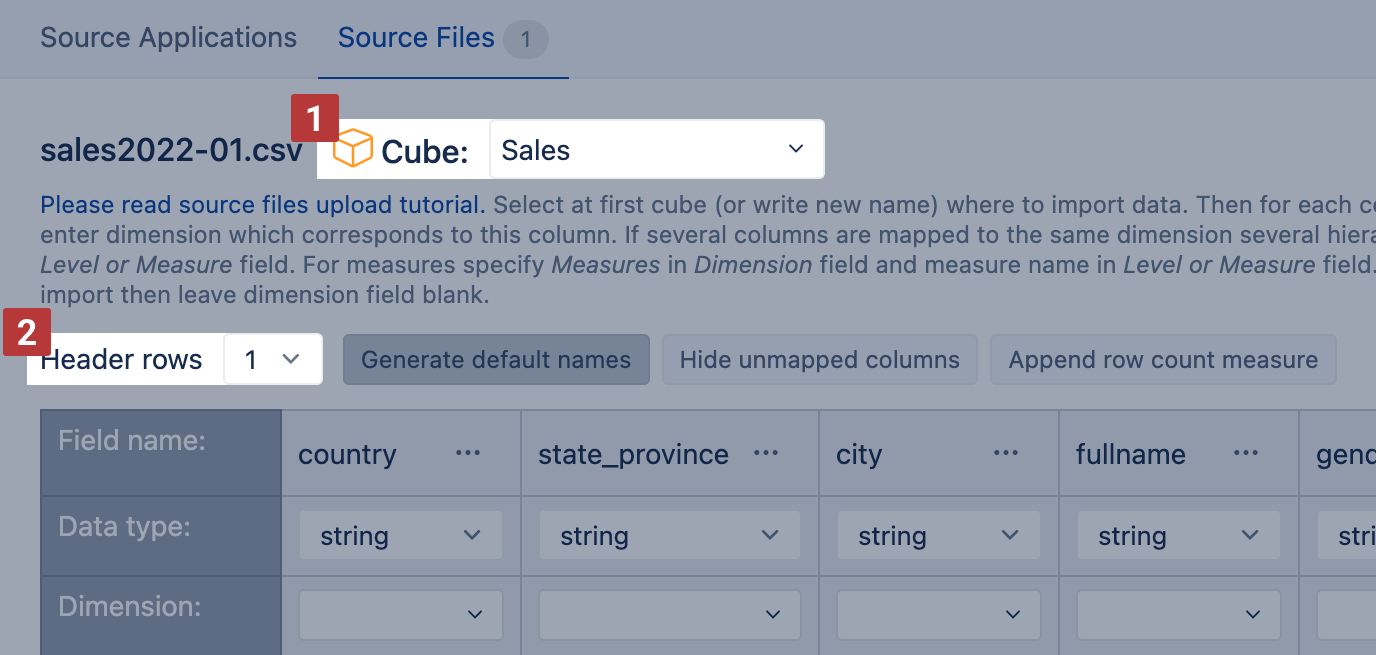Screen dimensions: 1376x655
Task: Open the options menu on the country column
Action: pos(467,452)
